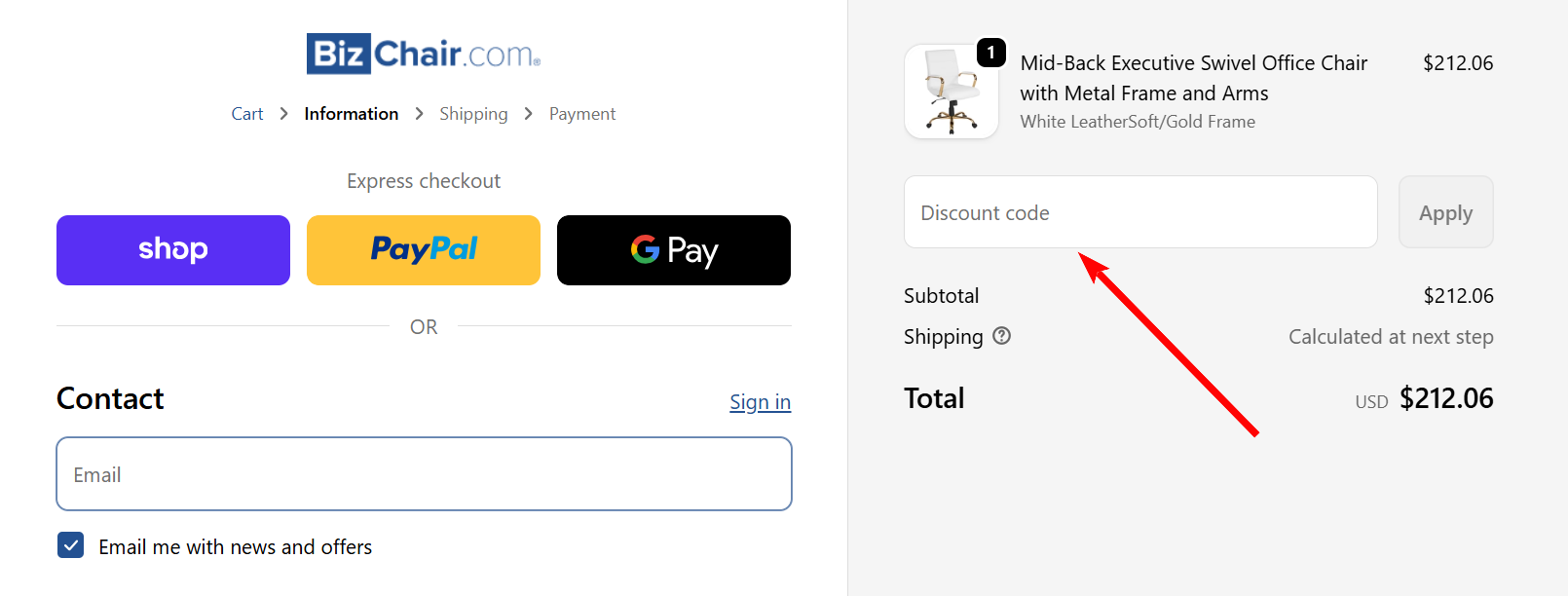
Task: Open the Sign in page
Action: click(760, 401)
